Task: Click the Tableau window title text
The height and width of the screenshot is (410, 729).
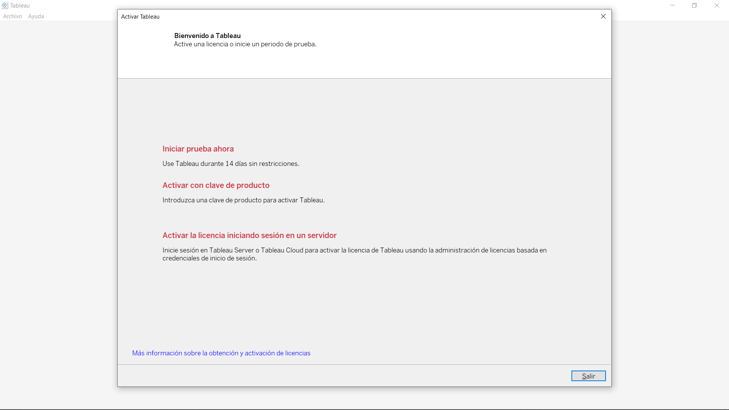Action: click(20, 6)
